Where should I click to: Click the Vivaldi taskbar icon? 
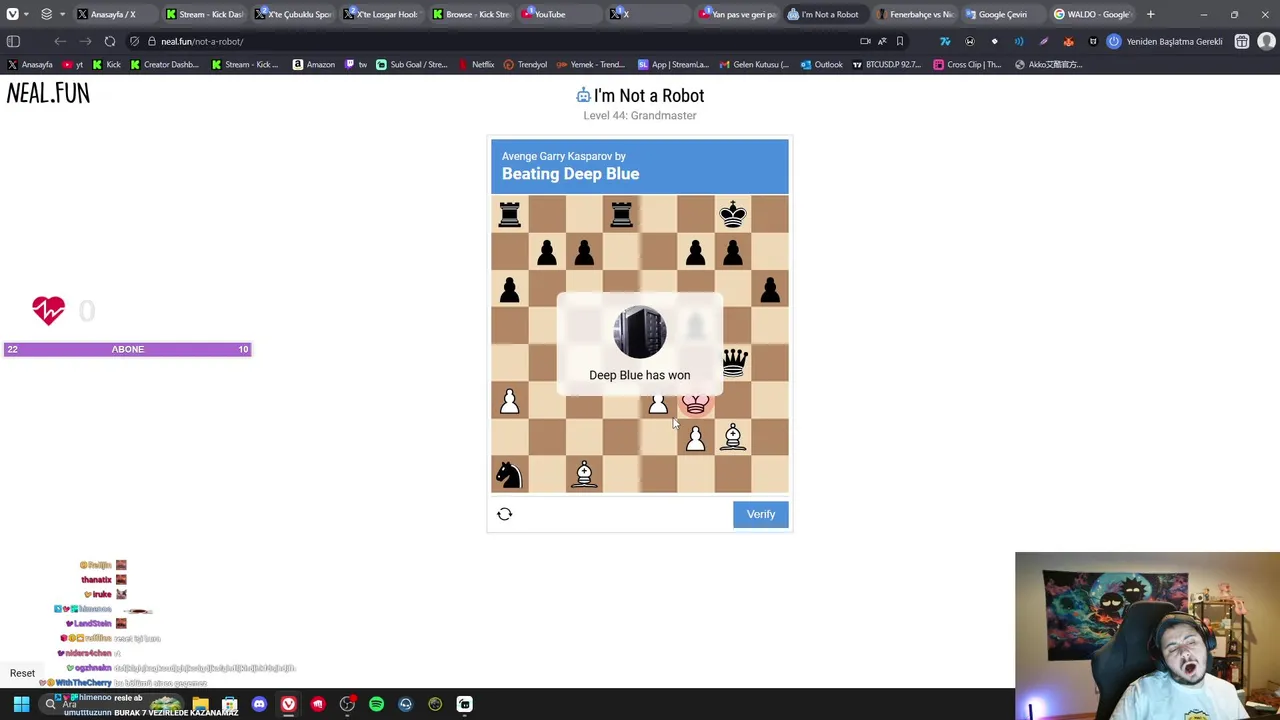tap(288, 704)
